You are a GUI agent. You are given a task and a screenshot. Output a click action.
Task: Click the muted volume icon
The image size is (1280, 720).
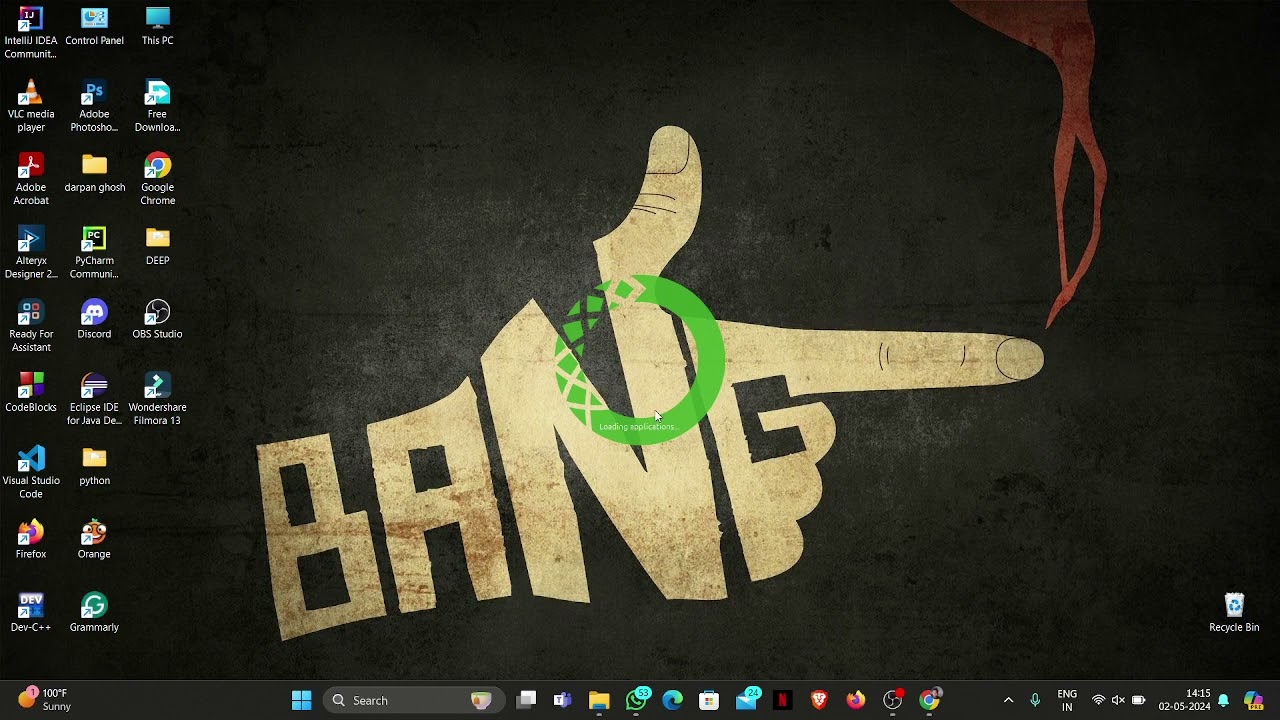[x=1118, y=700]
